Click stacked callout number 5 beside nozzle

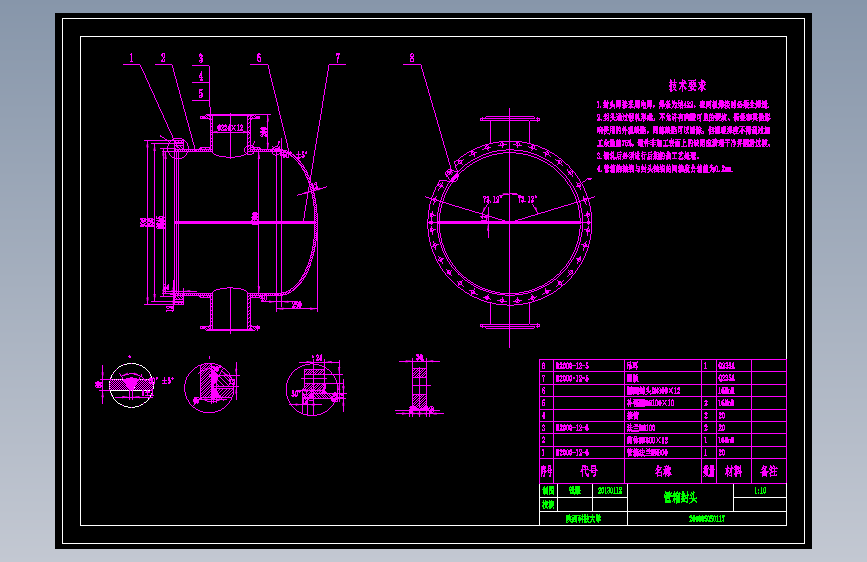(201, 93)
